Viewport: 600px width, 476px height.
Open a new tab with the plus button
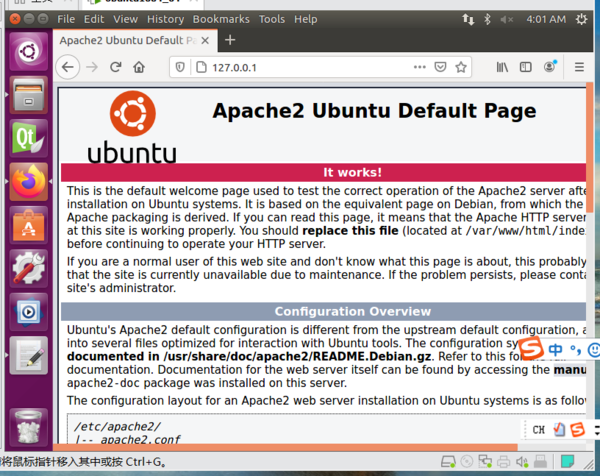pos(230,40)
